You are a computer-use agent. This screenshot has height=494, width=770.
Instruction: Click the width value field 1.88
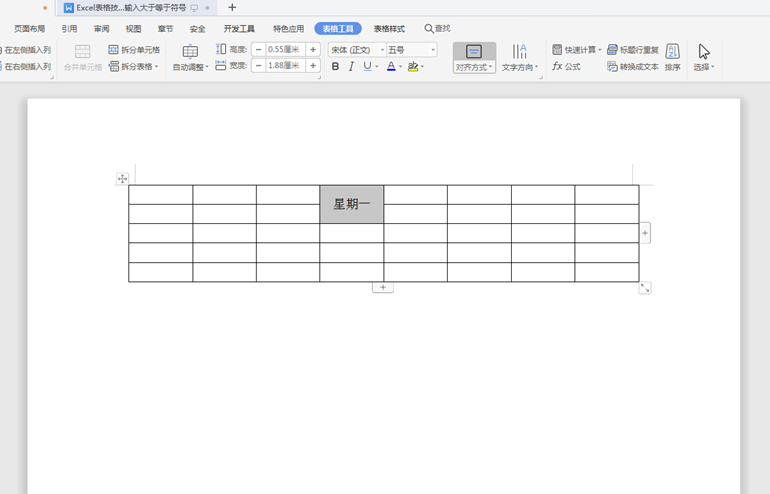[285, 65]
